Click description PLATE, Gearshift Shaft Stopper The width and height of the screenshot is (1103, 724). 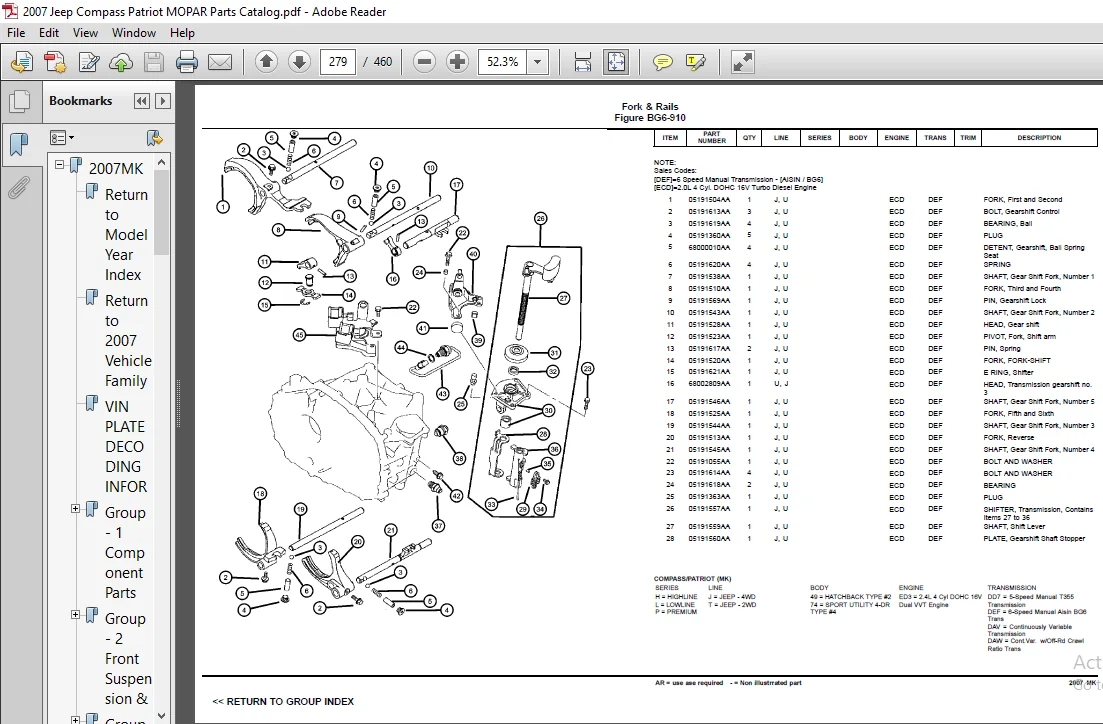pos(1034,539)
